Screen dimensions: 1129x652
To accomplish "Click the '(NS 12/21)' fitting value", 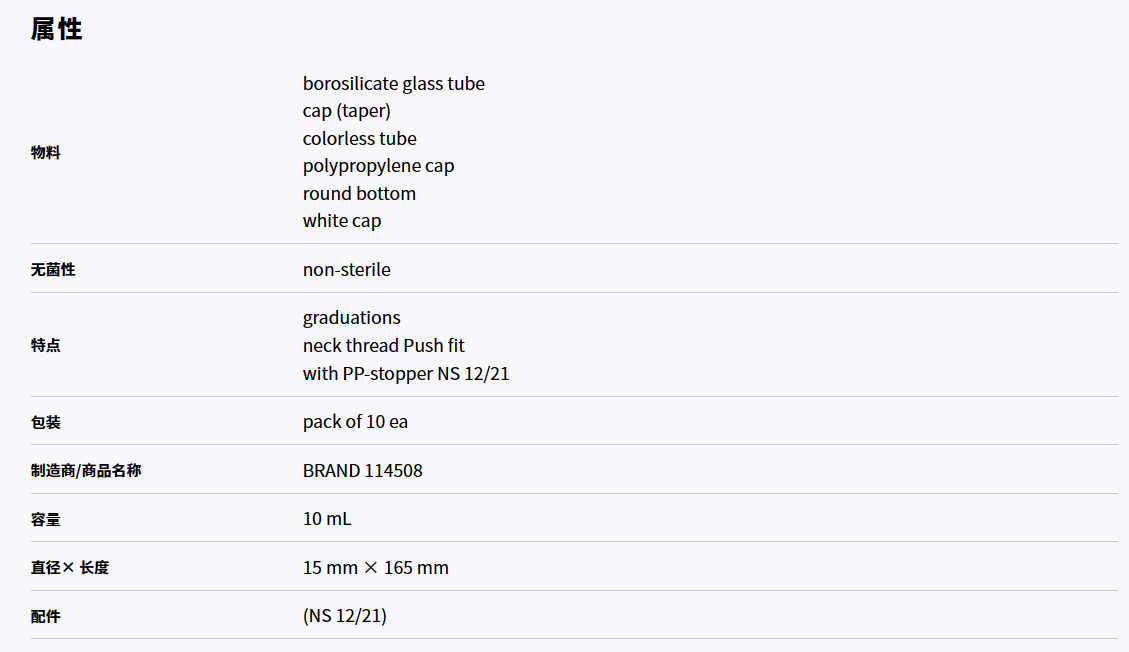I will 344,616.
